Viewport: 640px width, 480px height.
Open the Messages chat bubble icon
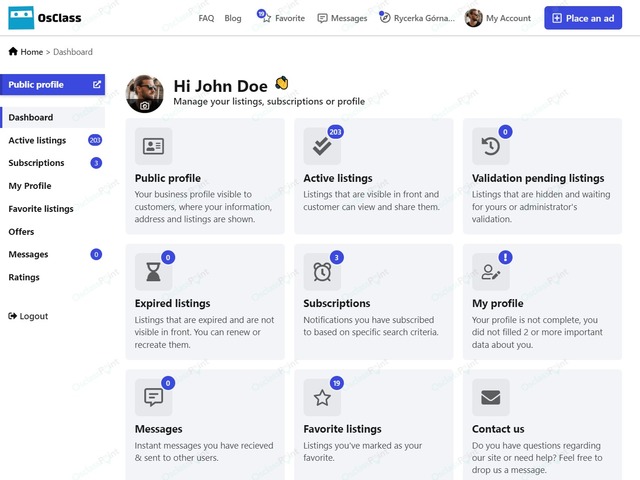coord(153,397)
